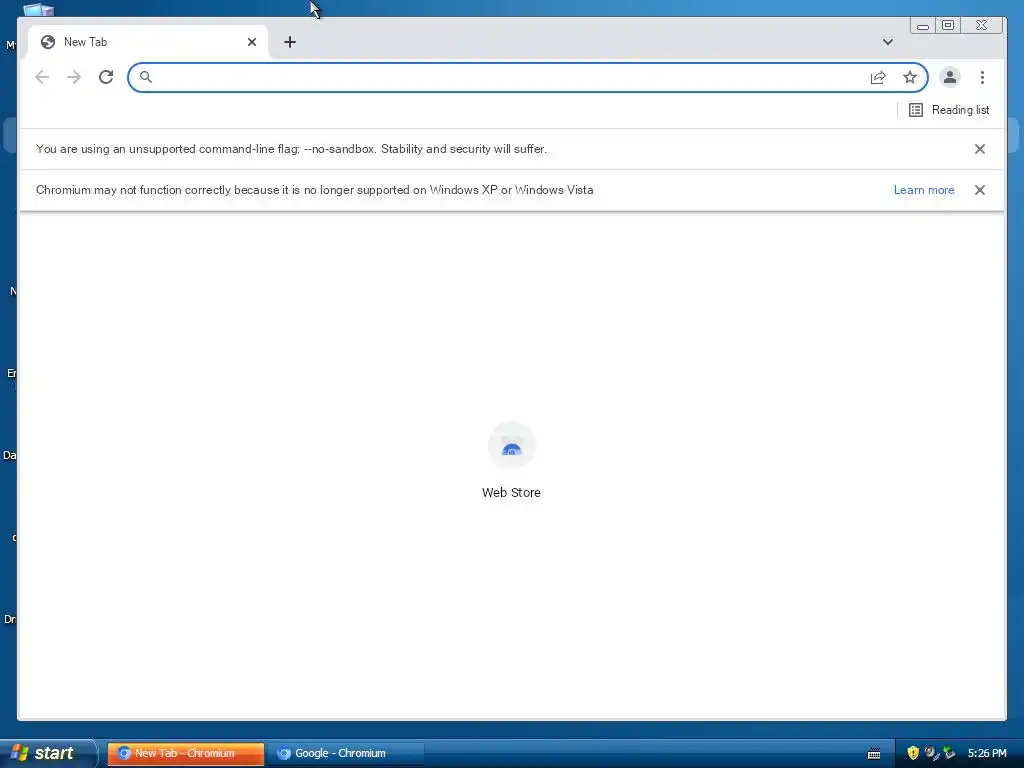This screenshot has width=1024, height=768.
Task: Bookmark this tab with the star icon
Action: coord(910,78)
